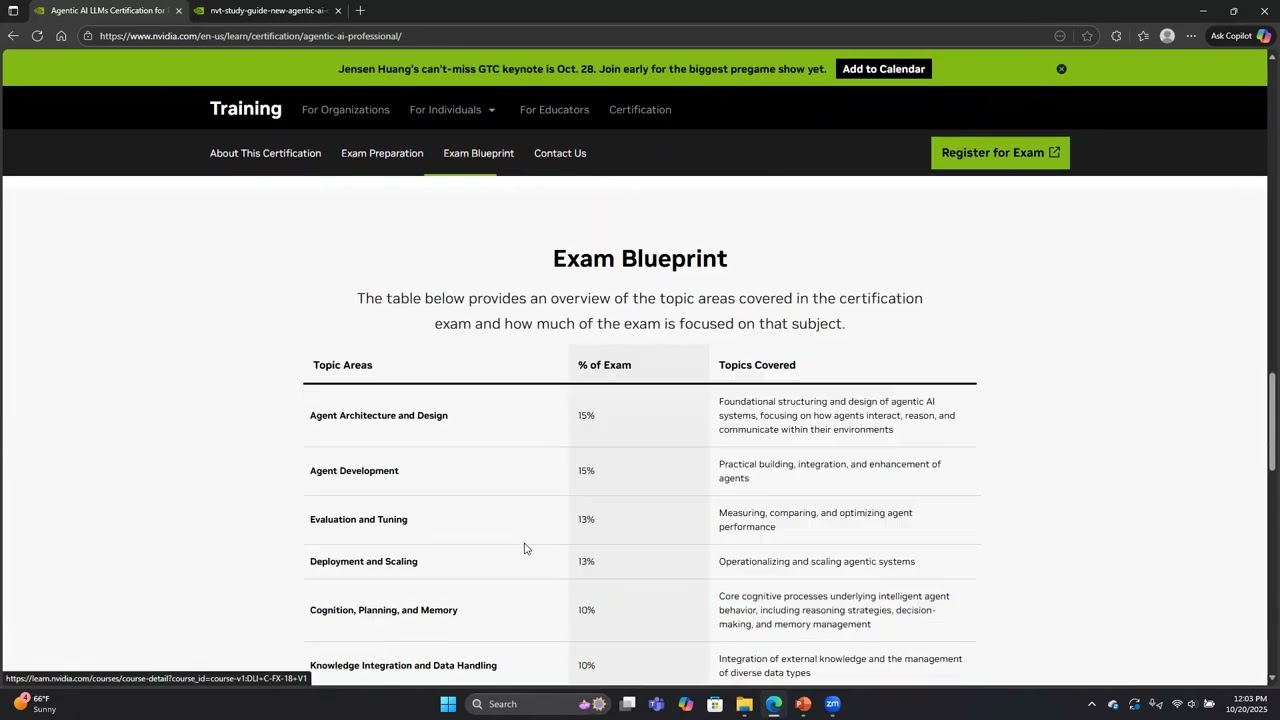Open Zoom from taskbar
The height and width of the screenshot is (720, 1280).
pyautogui.click(x=833, y=704)
